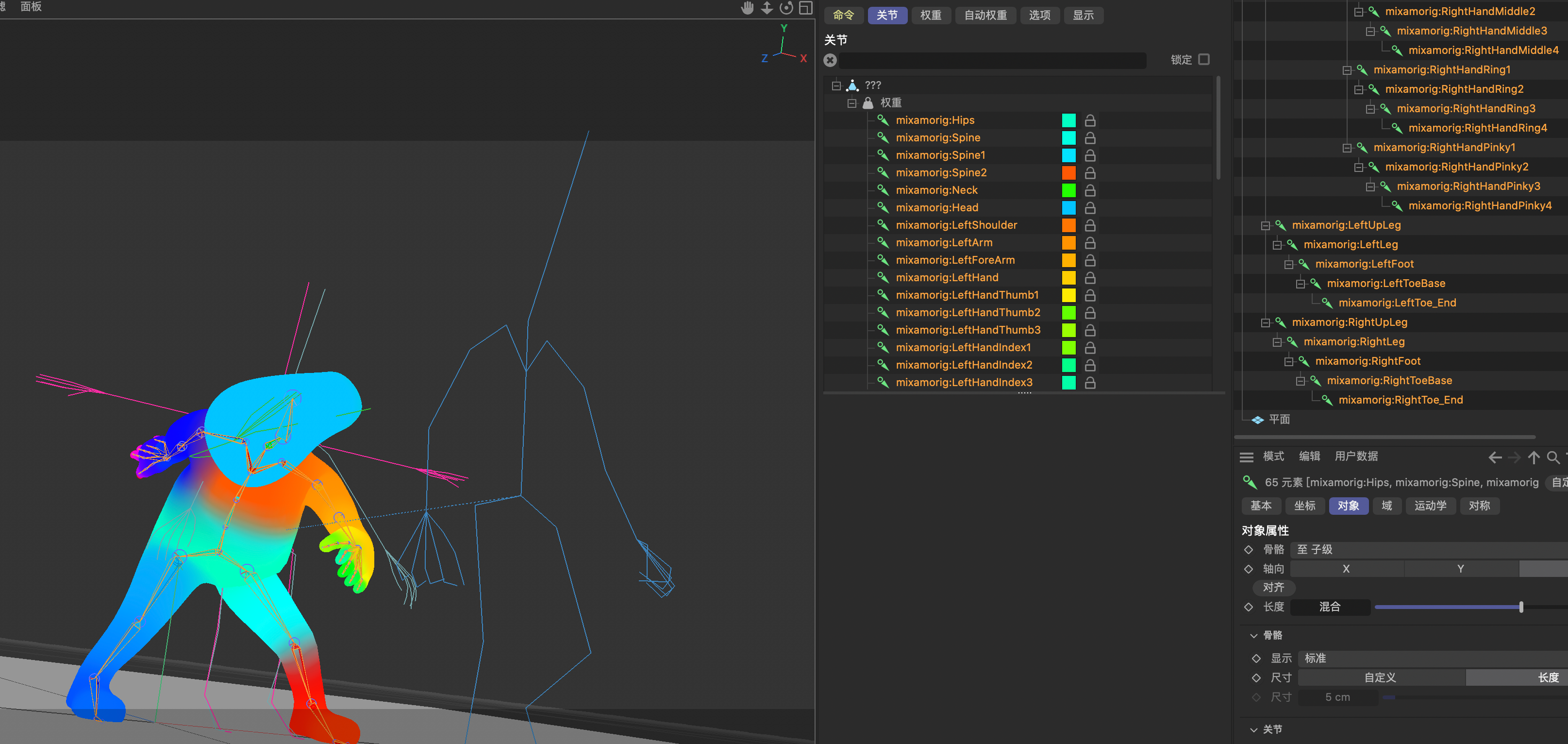Click the joint filter input field
The height and width of the screenshot is (744, 1568).
tap(992, 60)
